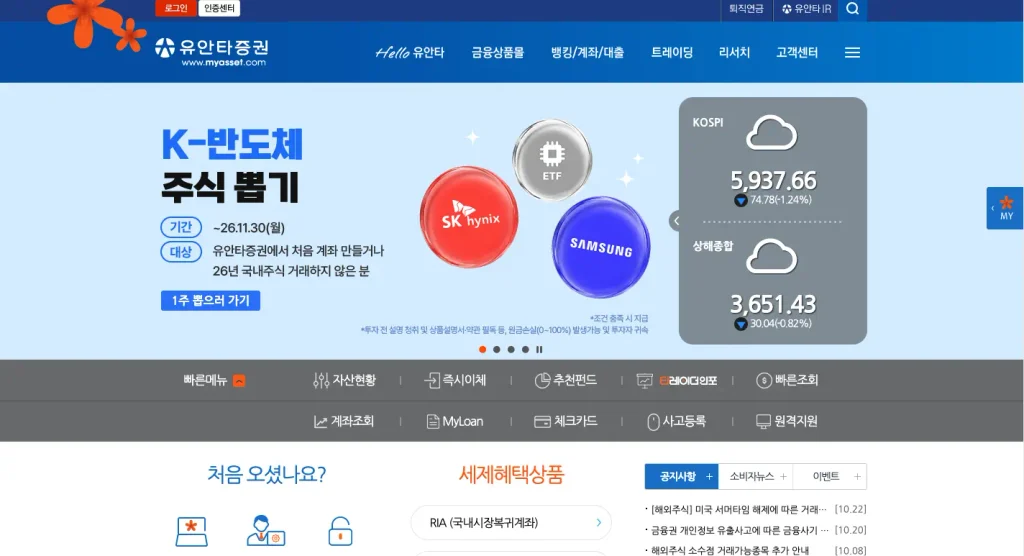Open MyLoan quick menu item
Screen dimensions: 1024x556
tap(455, 421)
